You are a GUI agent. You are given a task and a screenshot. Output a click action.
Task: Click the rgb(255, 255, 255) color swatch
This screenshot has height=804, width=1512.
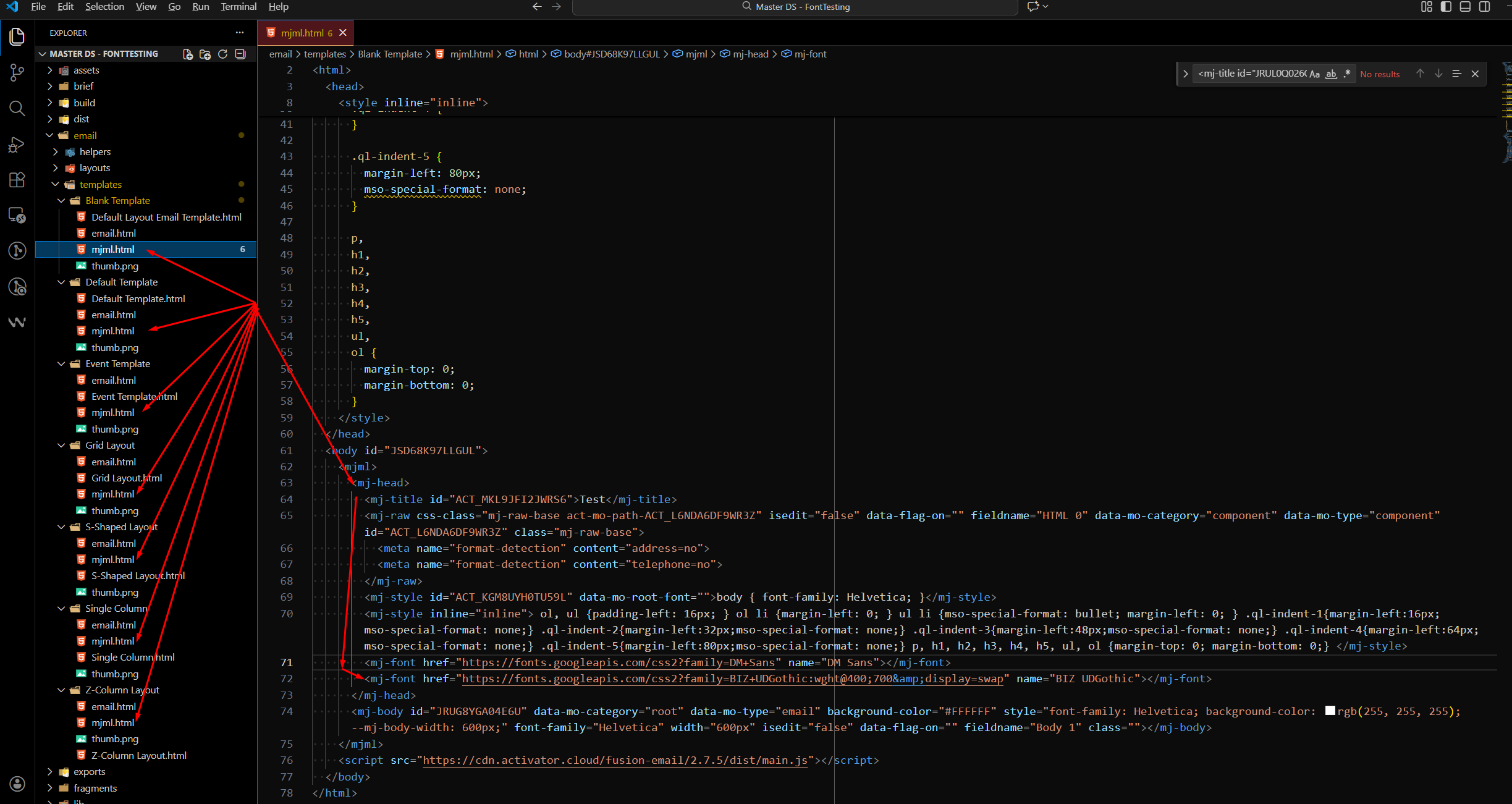[1330, 711]
